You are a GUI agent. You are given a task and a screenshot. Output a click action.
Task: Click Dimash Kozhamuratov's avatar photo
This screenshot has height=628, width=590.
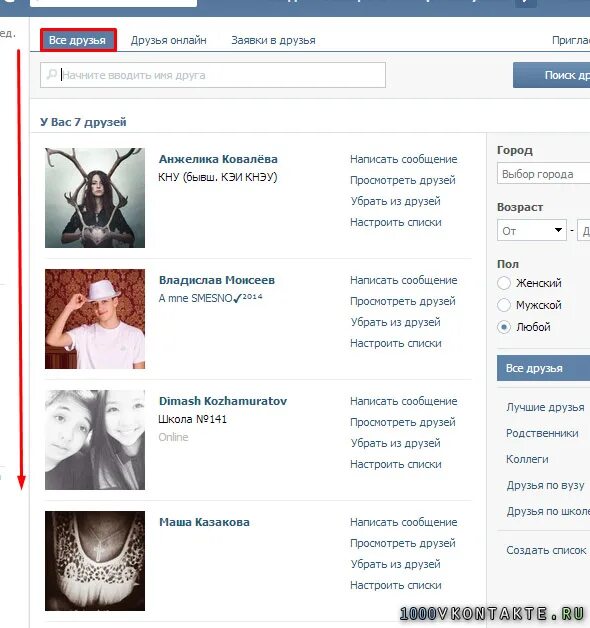click(x=95, y=440)
